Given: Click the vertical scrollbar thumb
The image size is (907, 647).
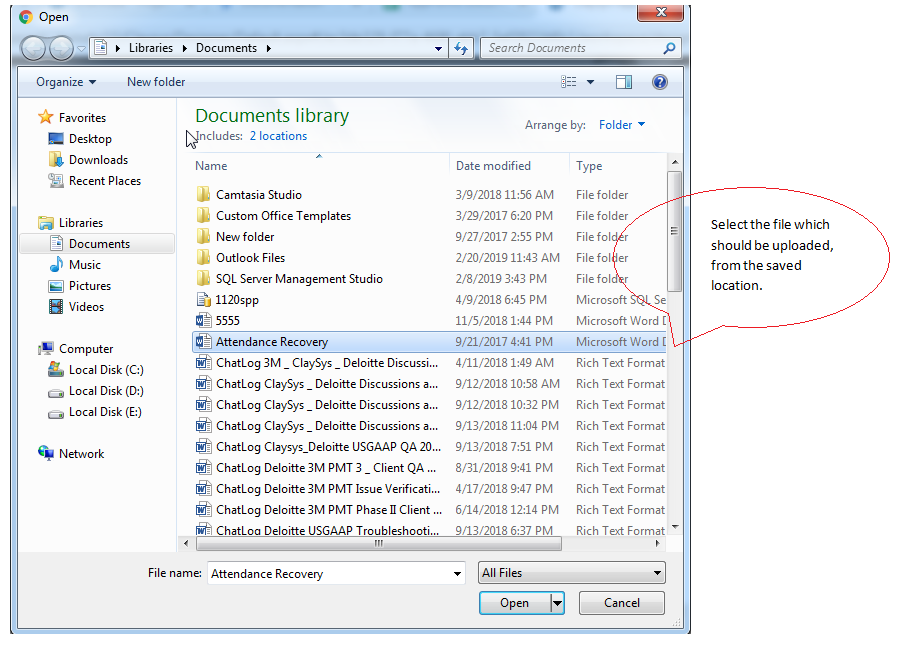Looking at the screenshot, I should [674, 231].
